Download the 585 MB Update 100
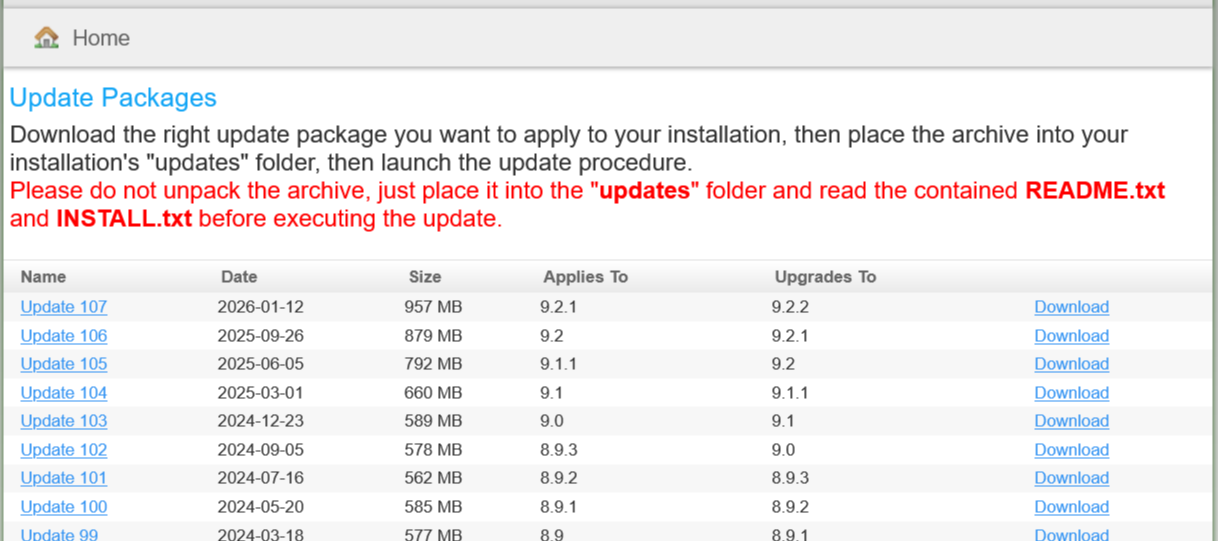This screenshot has height=541, width=1218. [1071, 507]
